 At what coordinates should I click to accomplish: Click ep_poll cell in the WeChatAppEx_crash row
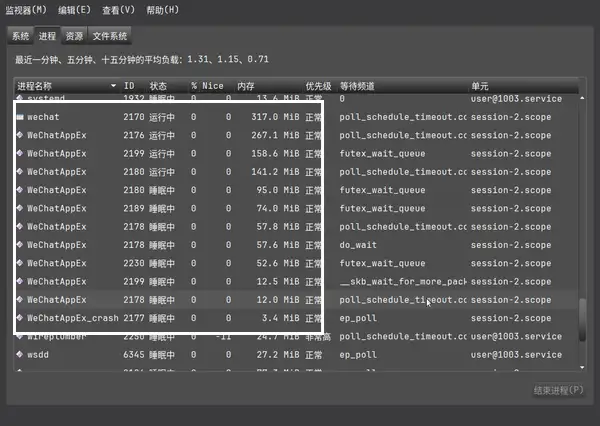coord(358,318)
